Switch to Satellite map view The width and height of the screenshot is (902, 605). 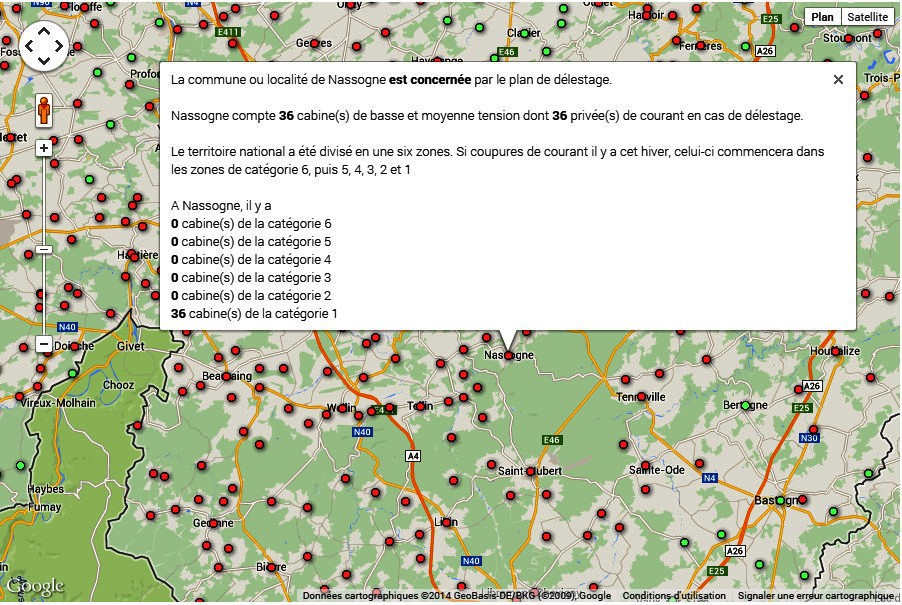click(x=867, y=17)
